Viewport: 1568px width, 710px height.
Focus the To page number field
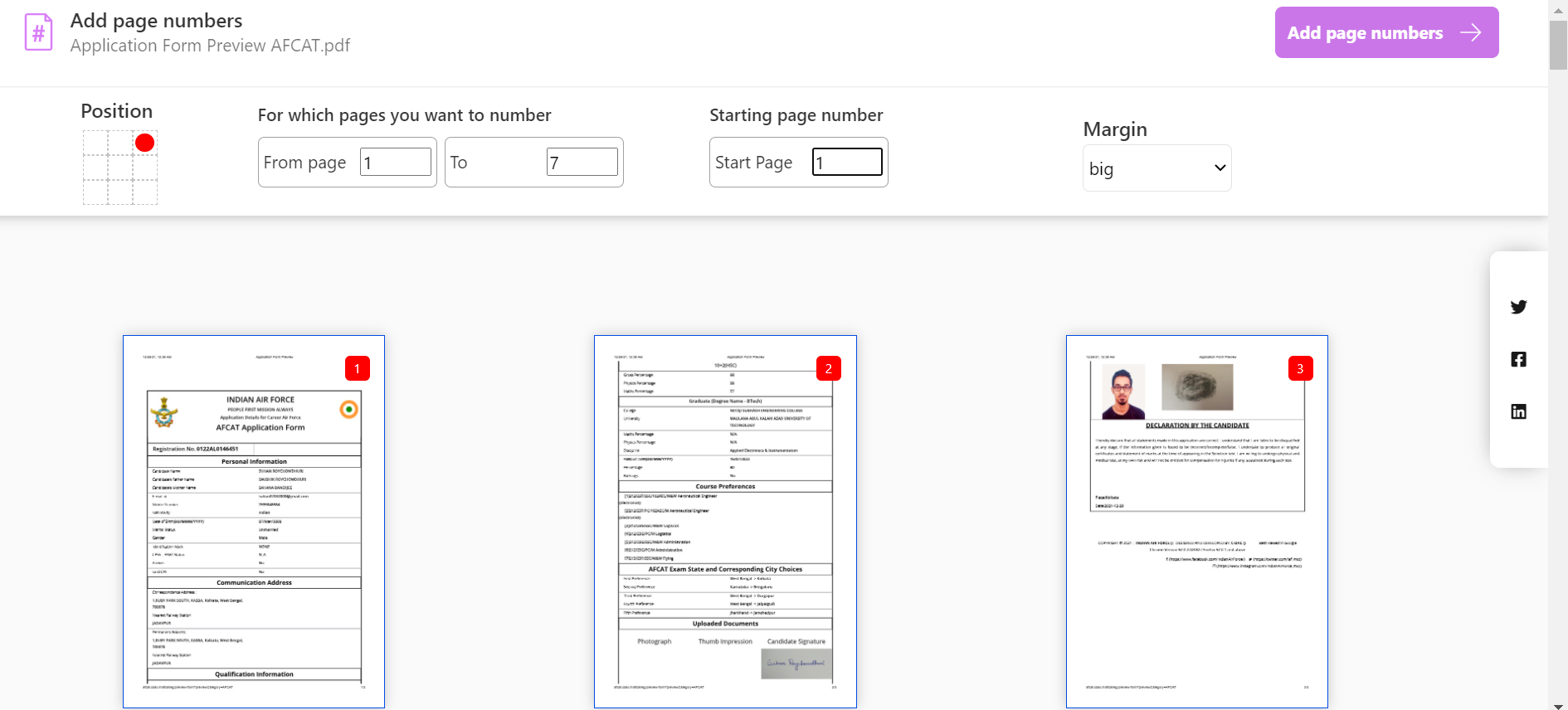click(582, 162)
